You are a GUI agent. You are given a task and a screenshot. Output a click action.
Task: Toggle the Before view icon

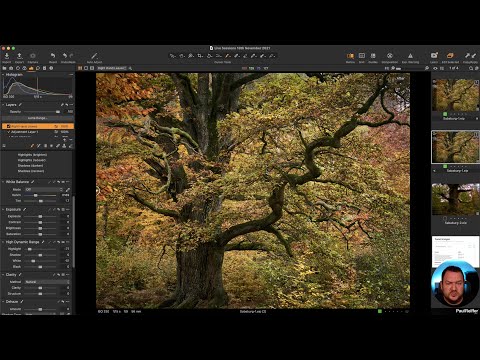[x=350, y=56]
